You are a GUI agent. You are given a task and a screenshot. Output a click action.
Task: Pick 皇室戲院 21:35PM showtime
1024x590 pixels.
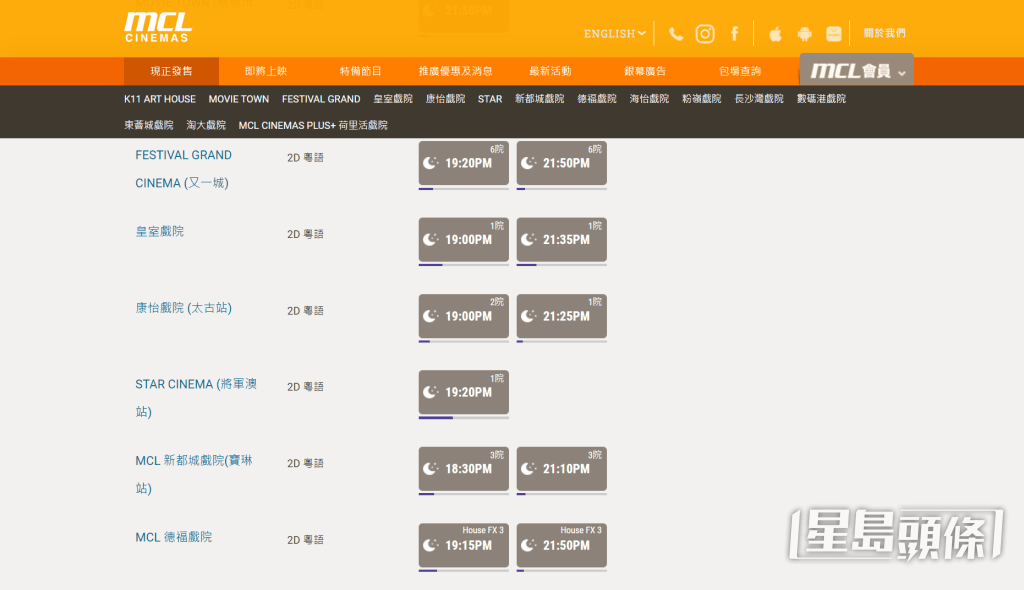click(562, 240)
